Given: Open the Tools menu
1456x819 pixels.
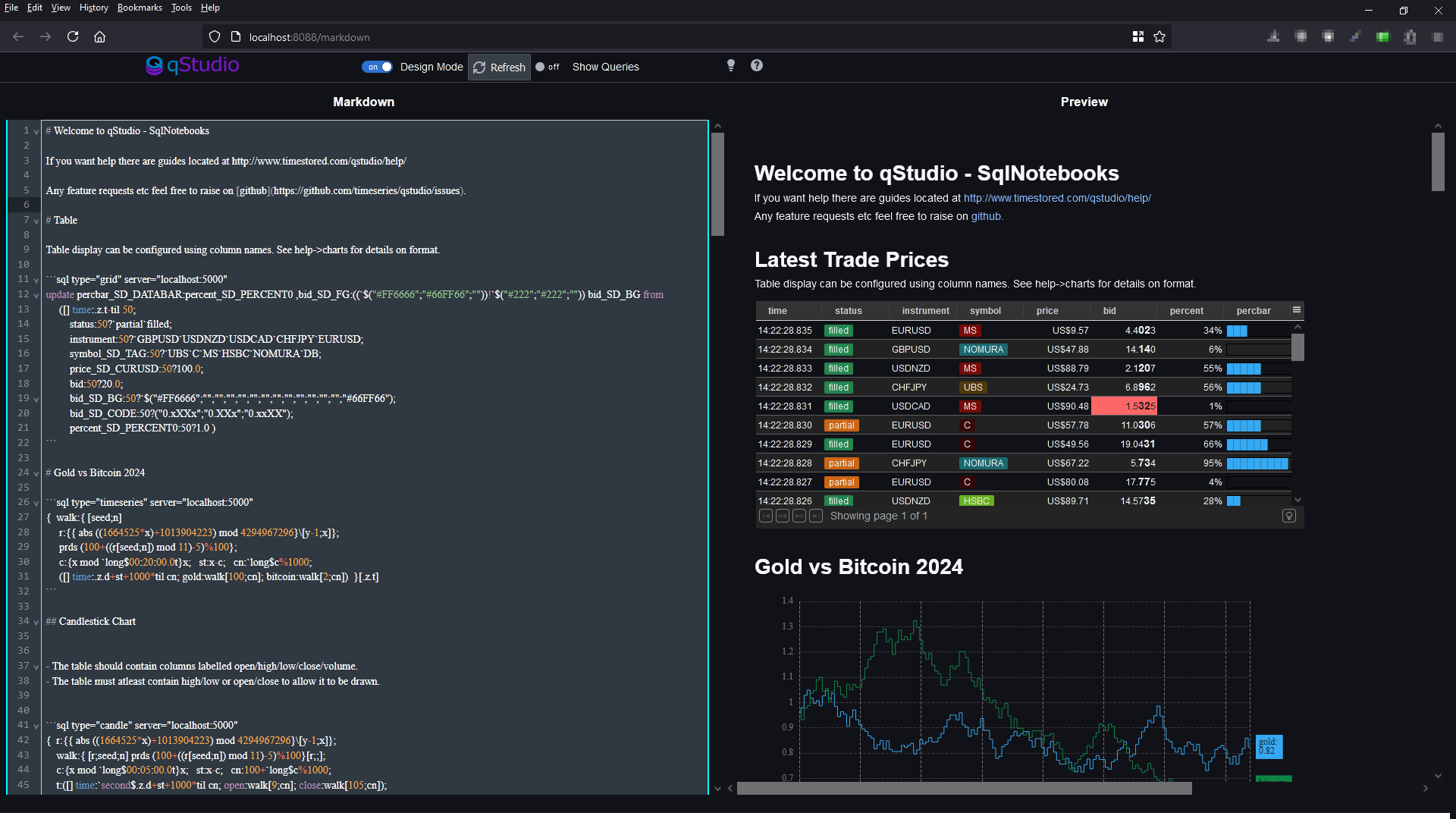Looking at the screenshot, I should click(x=181, y=8).
